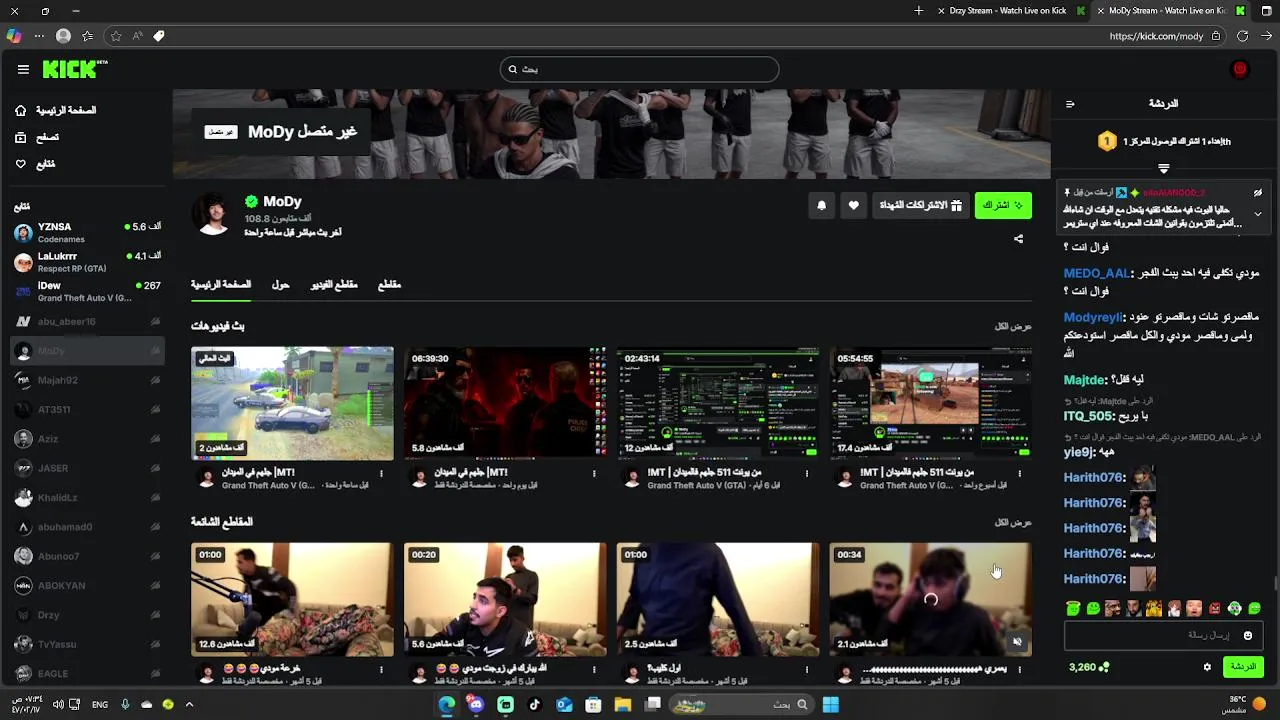Image resolution: width=1280 pixels, height=720 pixels.
Task: Open the hamburger sidebar menu
Action: tap(23, 69)
